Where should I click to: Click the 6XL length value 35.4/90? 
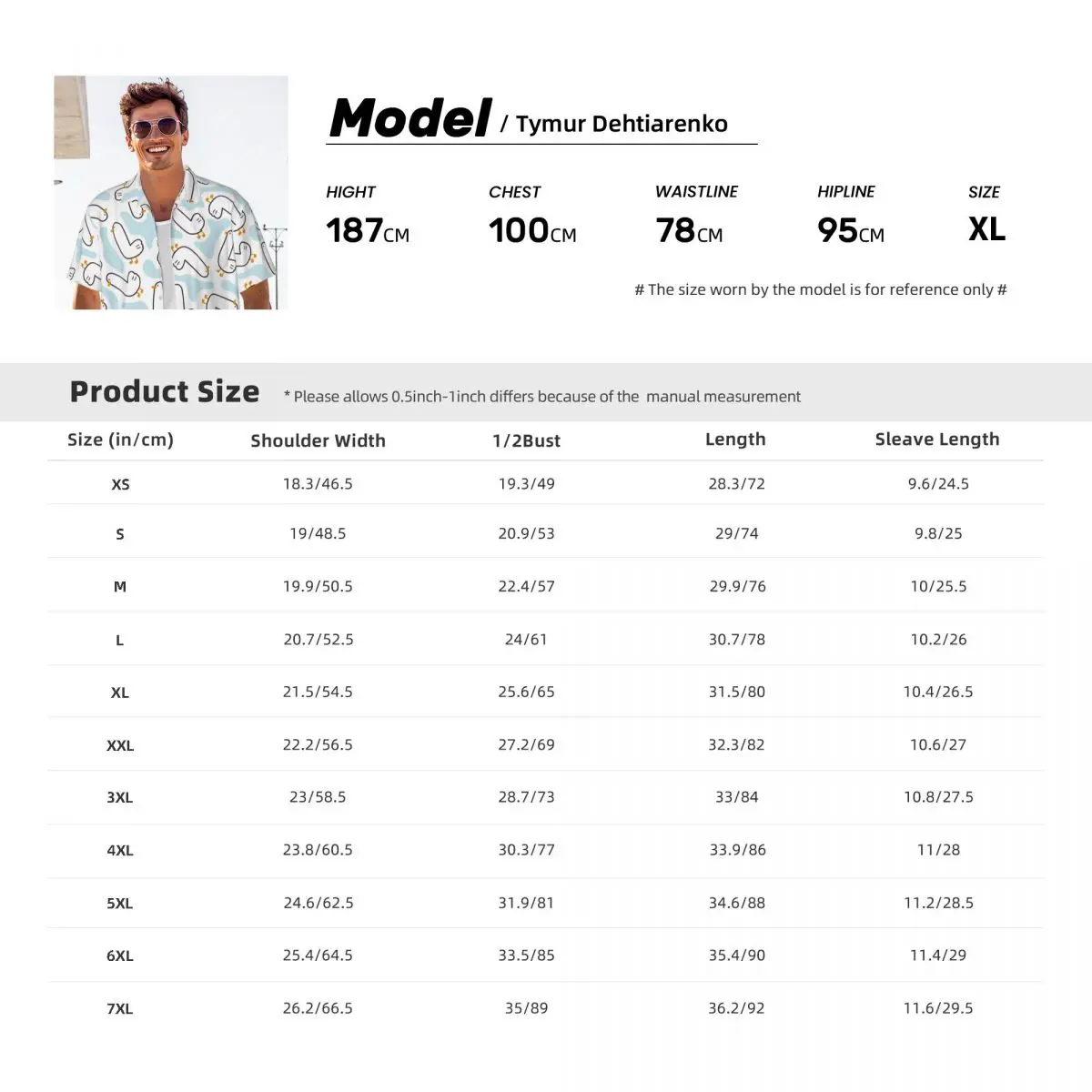[737, 955]
